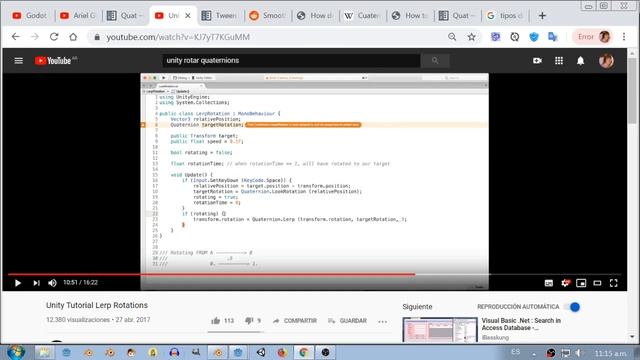Open the Chrome three-dot menu
Image resolution: width=640 pixels, height=360 pixels.
point(624,37)
